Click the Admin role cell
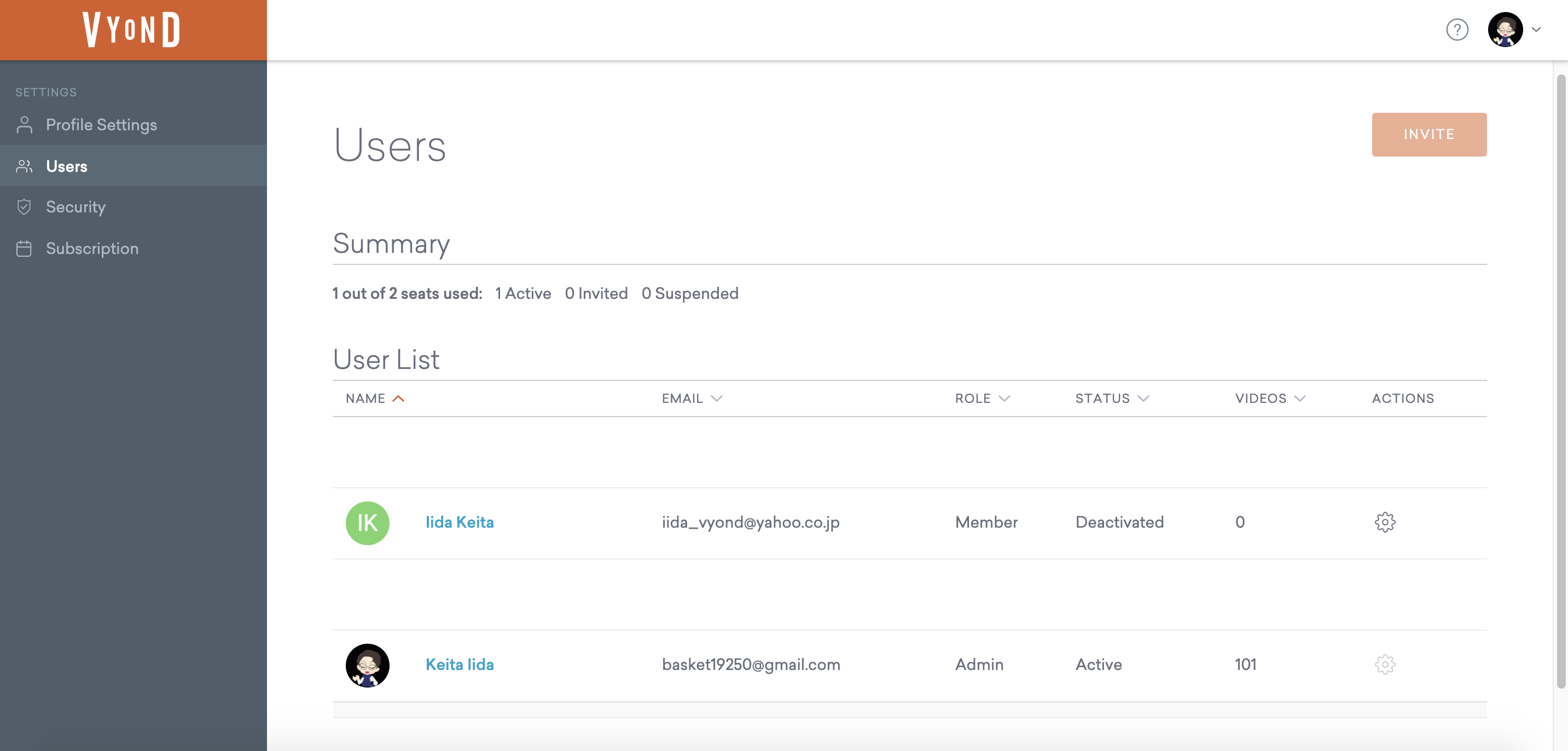This screenshot has height=751, width=1568. tap(979, 665)
